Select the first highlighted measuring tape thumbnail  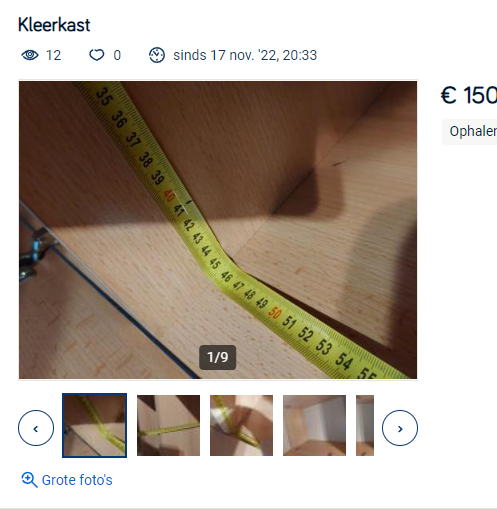tap(95, 425)
